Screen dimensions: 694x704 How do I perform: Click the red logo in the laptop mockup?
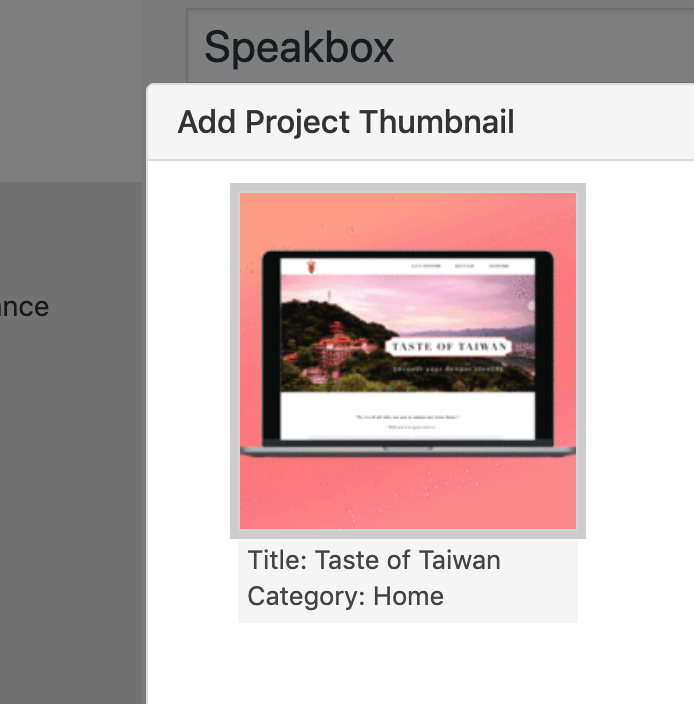(313, 266)
